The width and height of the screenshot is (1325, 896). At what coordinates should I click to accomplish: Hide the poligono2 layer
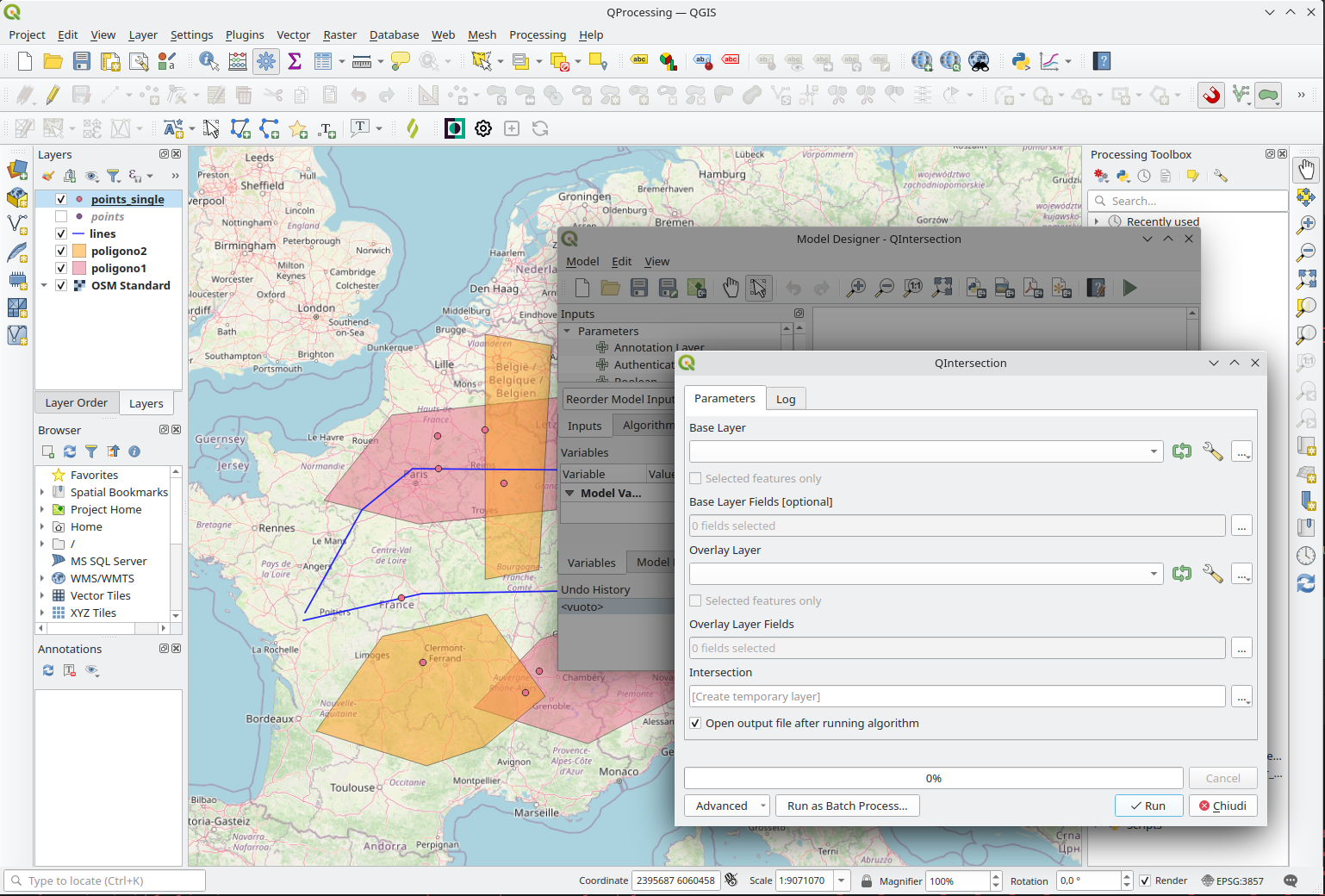pos(61,251)
